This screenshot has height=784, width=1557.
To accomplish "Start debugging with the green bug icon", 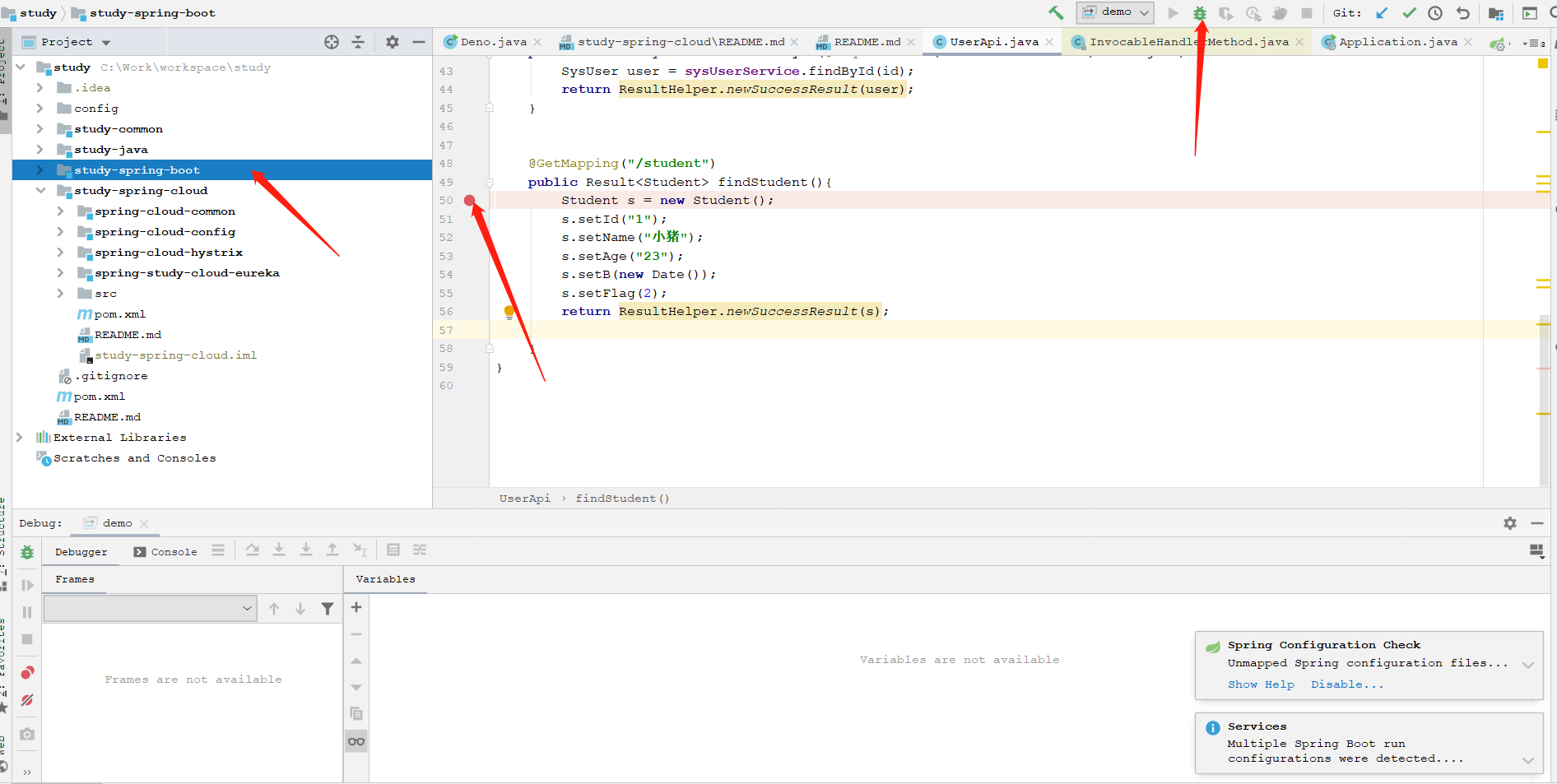I will coord(1200,13).
